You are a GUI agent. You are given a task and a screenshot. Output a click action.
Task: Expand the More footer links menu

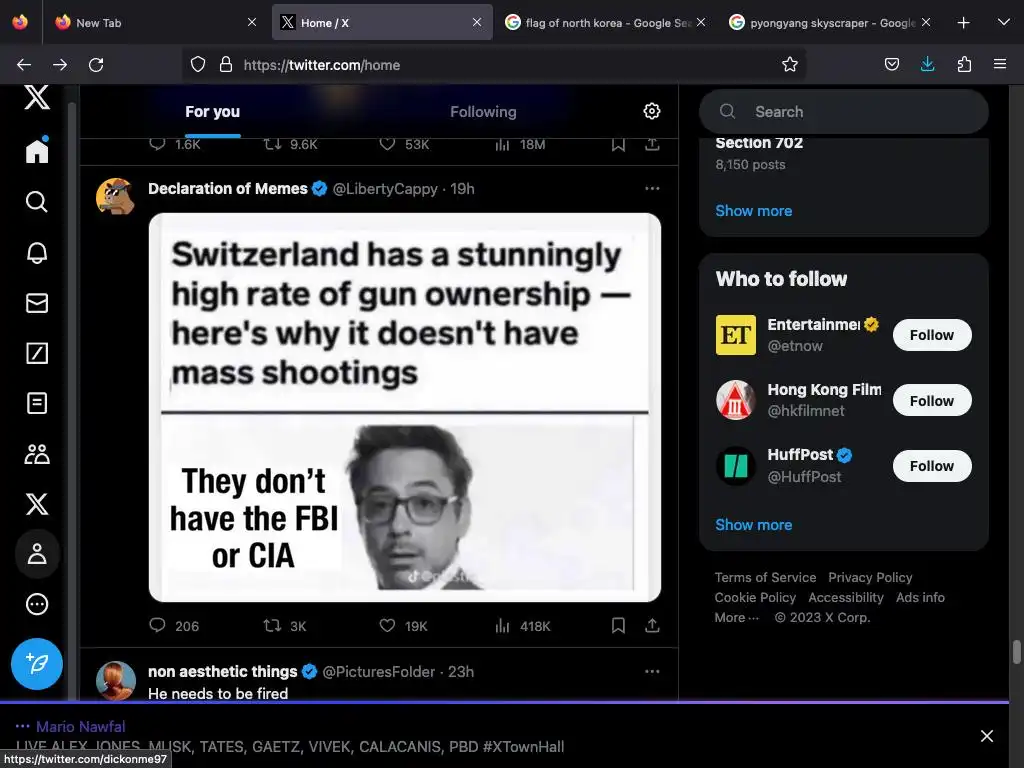pyautogui.click(x=736, y=618)
